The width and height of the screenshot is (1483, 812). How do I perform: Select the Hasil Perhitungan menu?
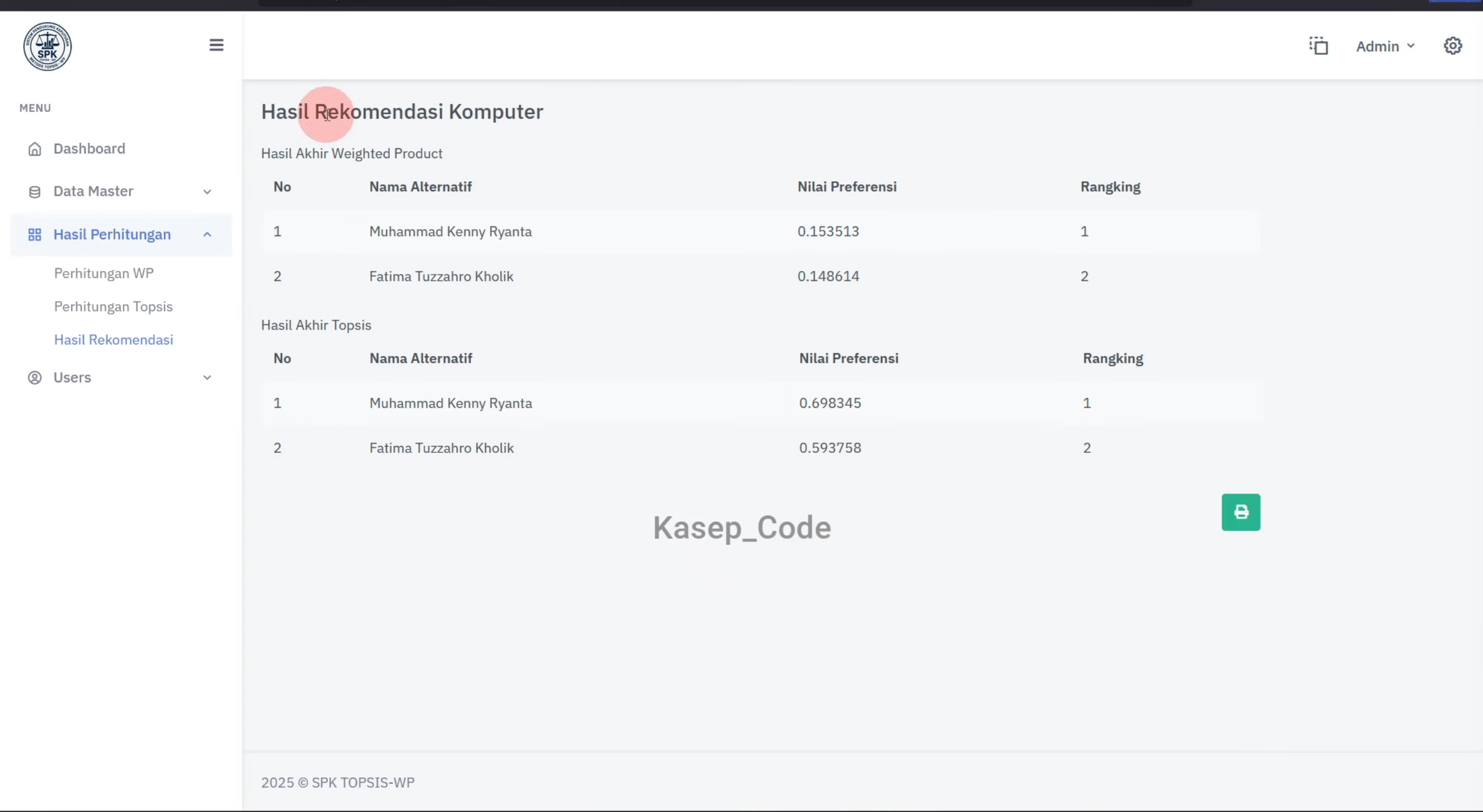pos(112,235)
